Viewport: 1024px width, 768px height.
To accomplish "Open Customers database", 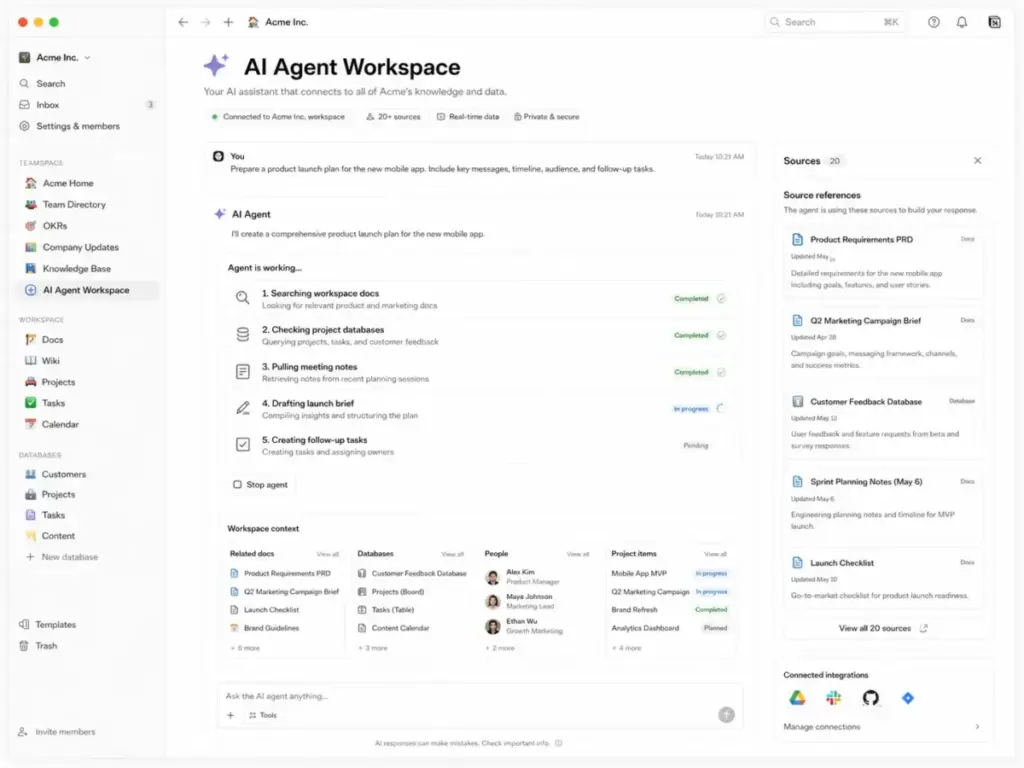I will point(56,474).
